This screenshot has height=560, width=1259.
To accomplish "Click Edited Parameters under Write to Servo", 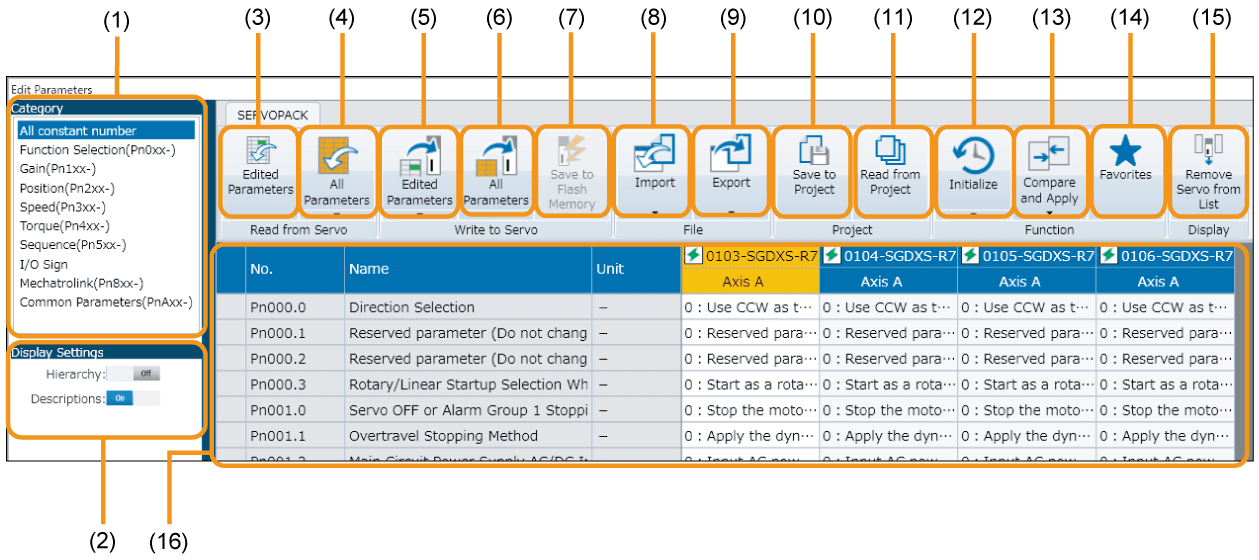I will click(x=419, y=172).
